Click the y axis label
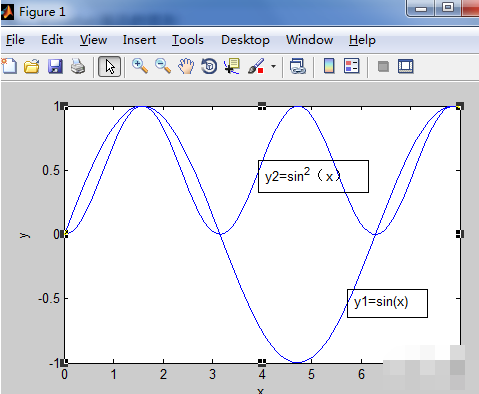479x394 pixels. (24, 235)
